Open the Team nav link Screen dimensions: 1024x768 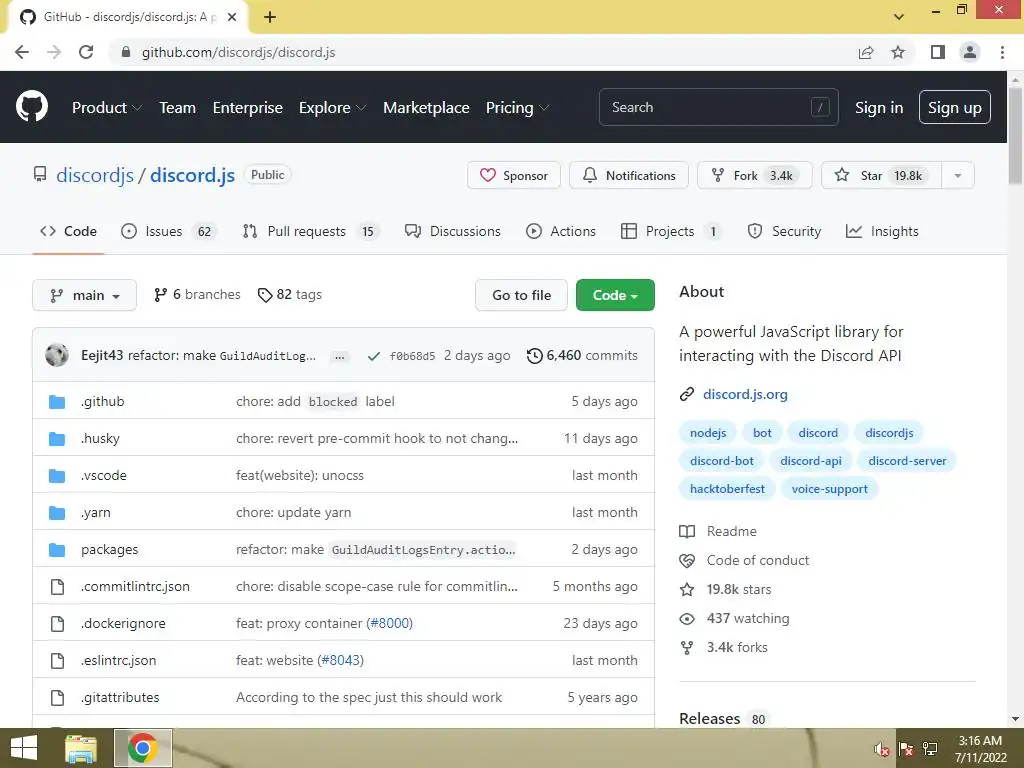(x=177, y=108)
